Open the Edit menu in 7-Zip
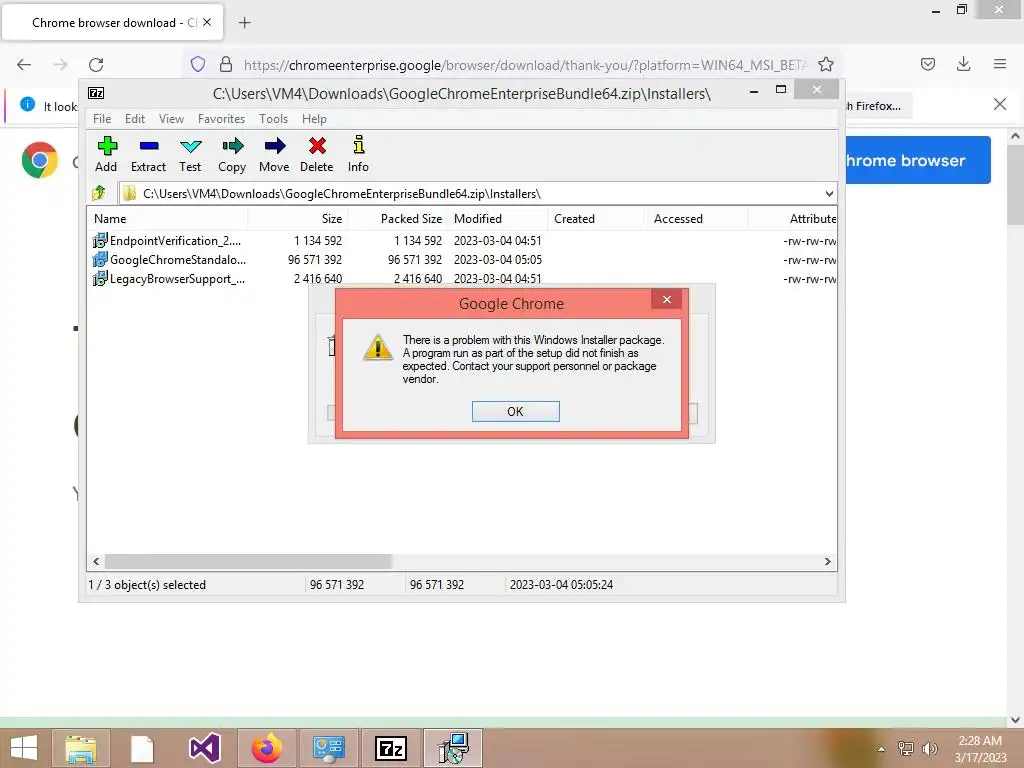Screen dimensions: 1024x768 135,119
